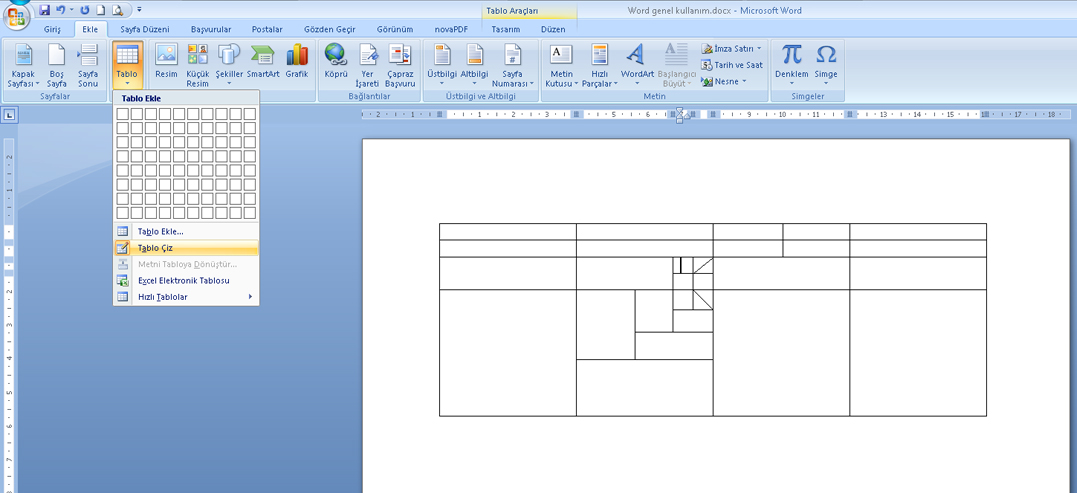Screen dimensions: 1077x493
Task: Insert a Sayfa Sonu page break
Action: 88,66
